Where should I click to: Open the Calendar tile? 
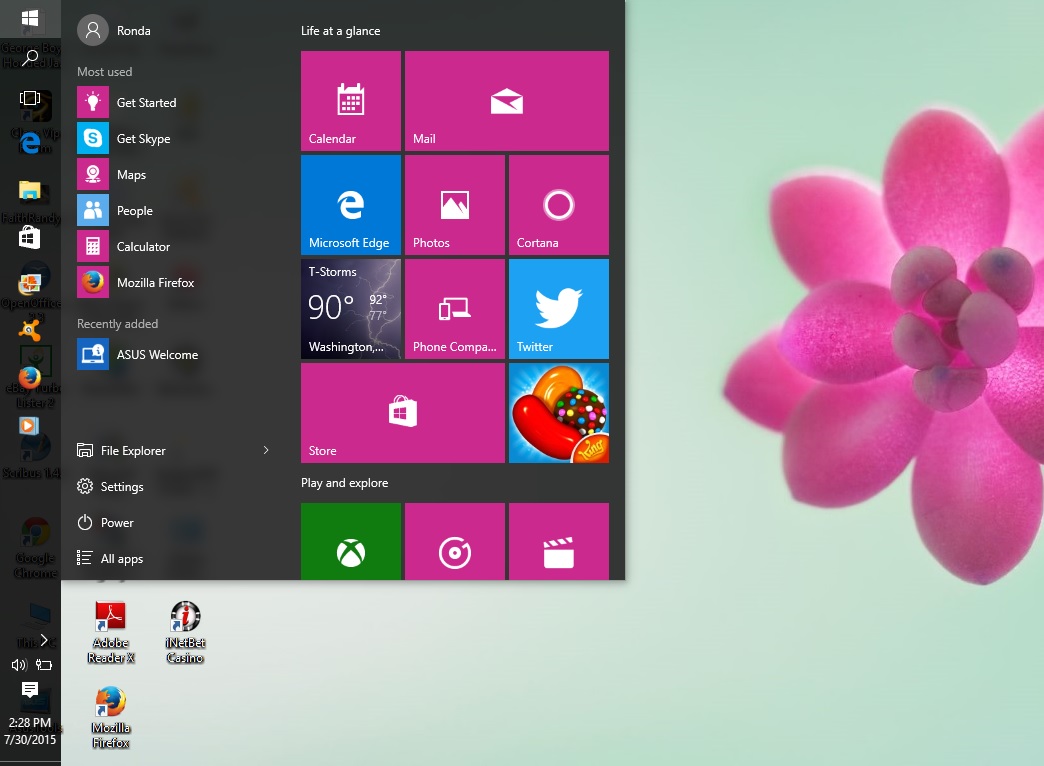click(350, 101)
